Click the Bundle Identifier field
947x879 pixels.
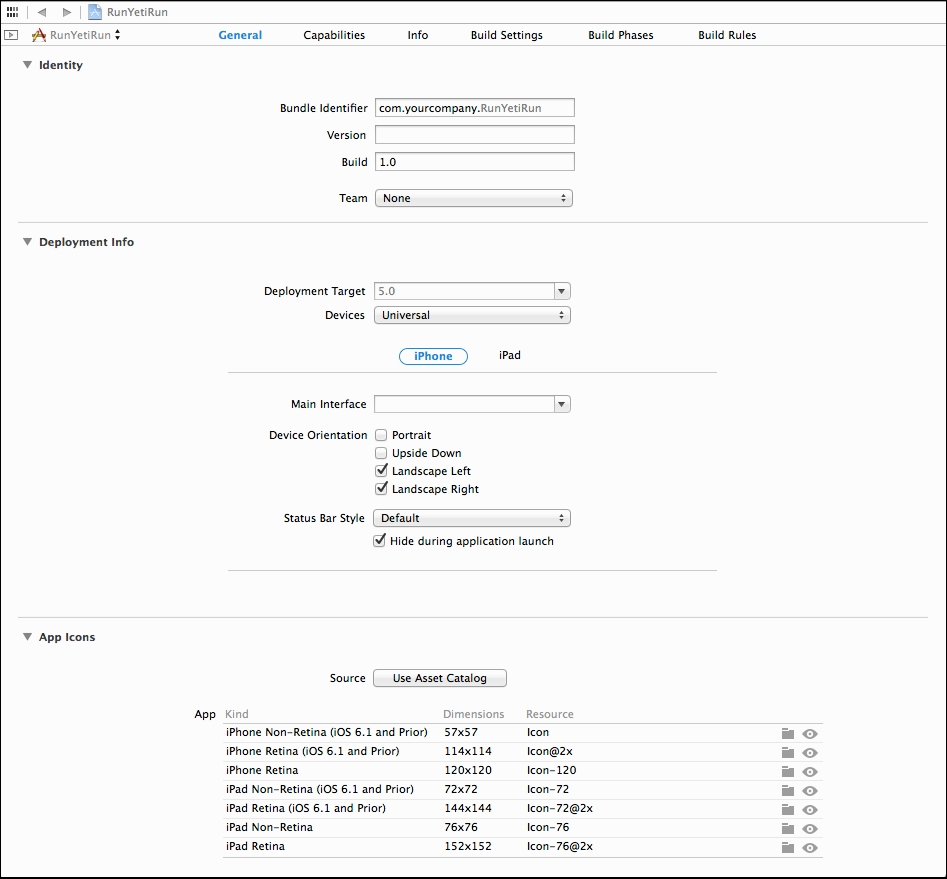[x=475, y=108]
